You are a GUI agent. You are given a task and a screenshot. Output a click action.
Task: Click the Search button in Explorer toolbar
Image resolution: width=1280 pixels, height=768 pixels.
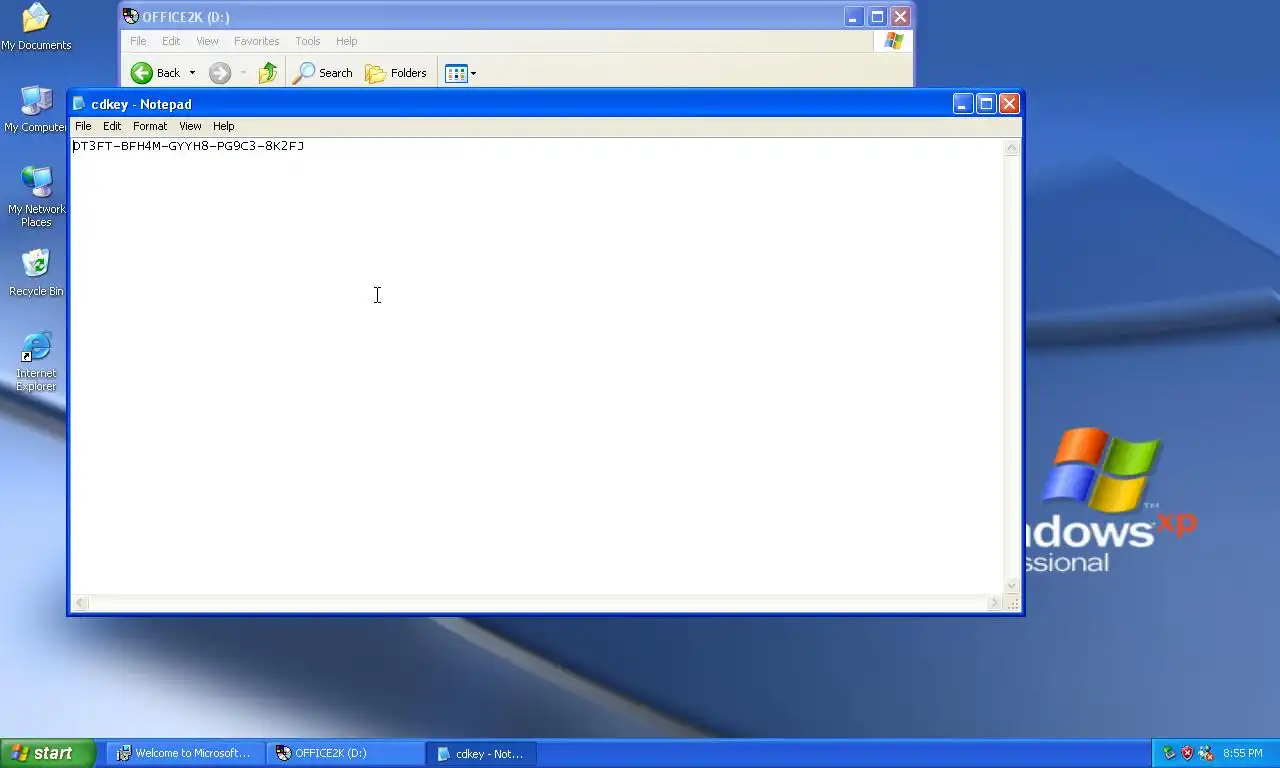coord(323,73)
